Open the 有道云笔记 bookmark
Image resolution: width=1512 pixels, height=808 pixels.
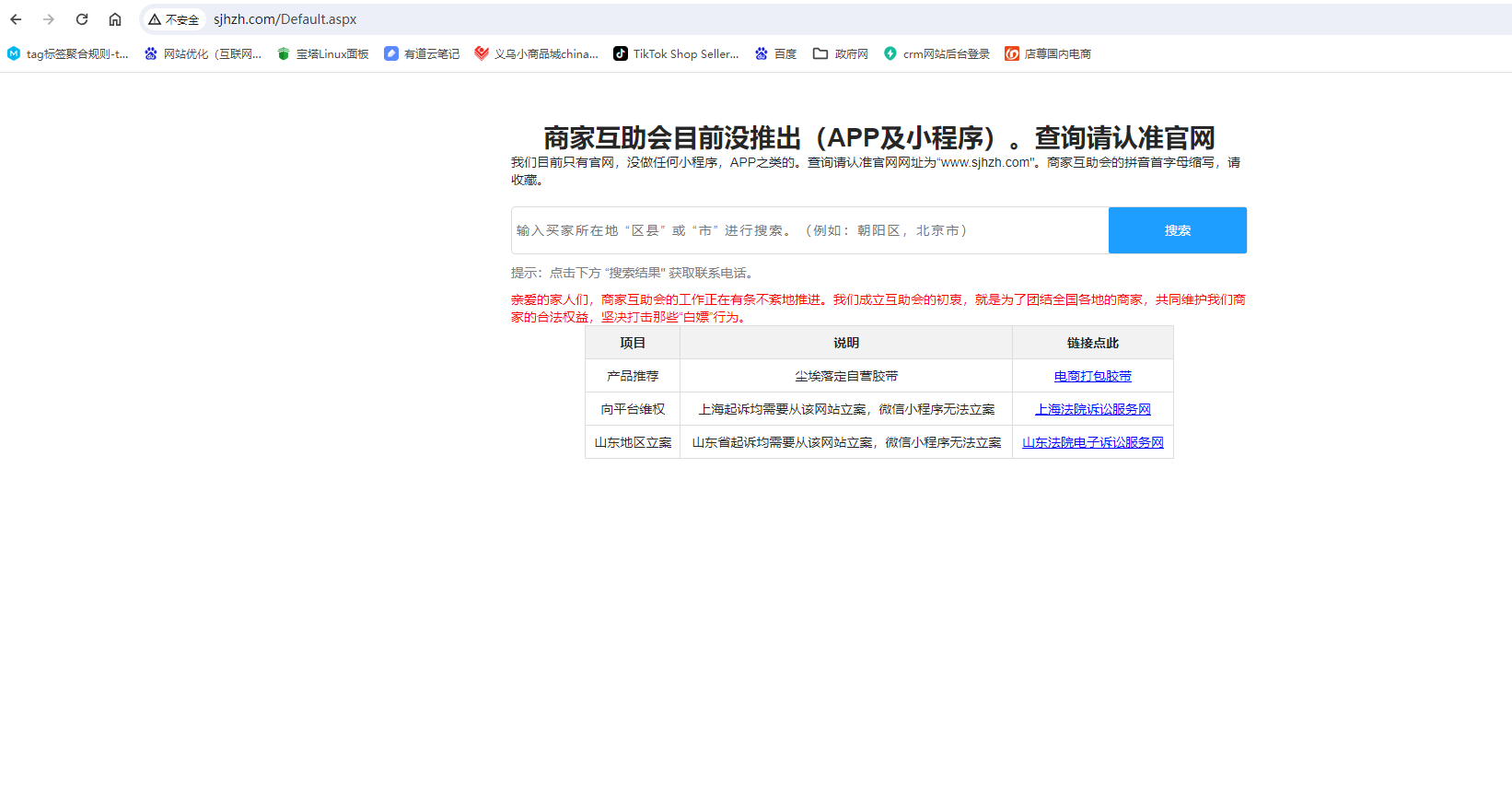[422, 53]
